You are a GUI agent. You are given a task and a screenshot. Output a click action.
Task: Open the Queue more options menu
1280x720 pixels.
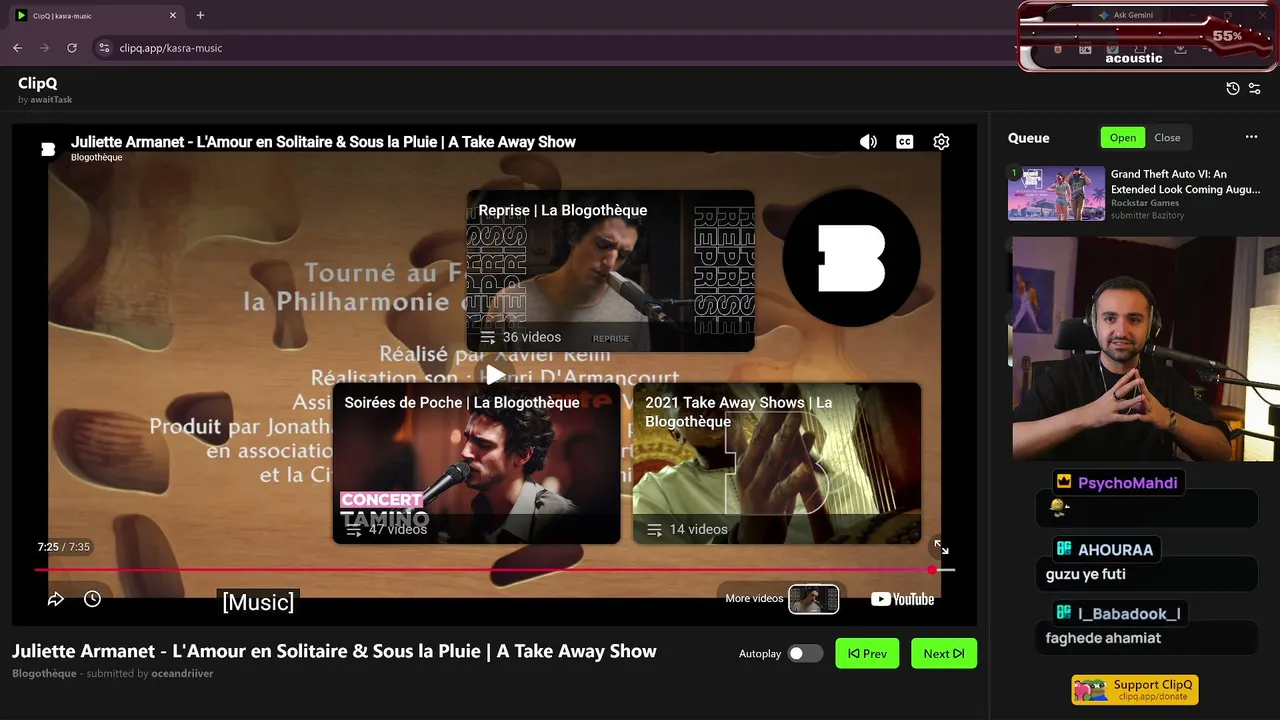1251,137
